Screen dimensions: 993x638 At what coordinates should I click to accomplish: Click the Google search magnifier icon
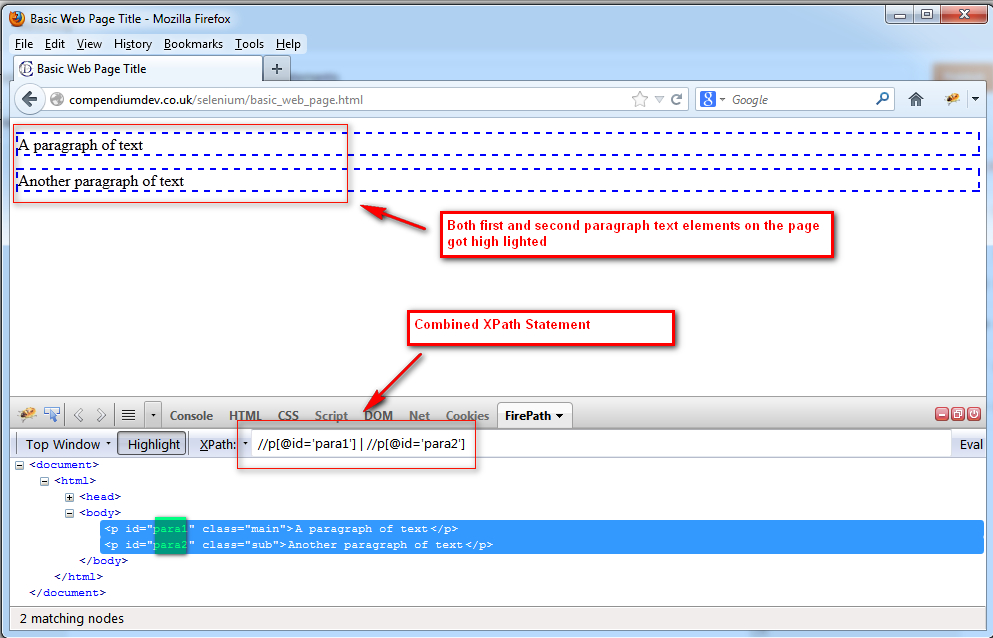click(882, 98)
